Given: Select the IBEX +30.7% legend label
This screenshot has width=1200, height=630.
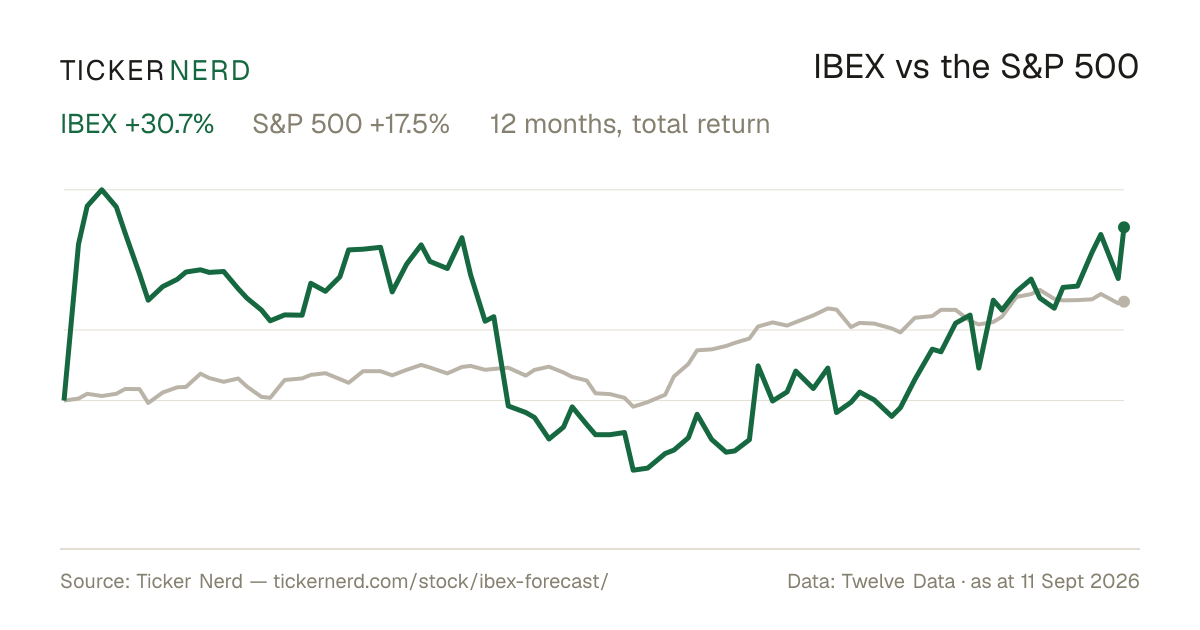Looking at the screenshot, I should pos(138,124).
